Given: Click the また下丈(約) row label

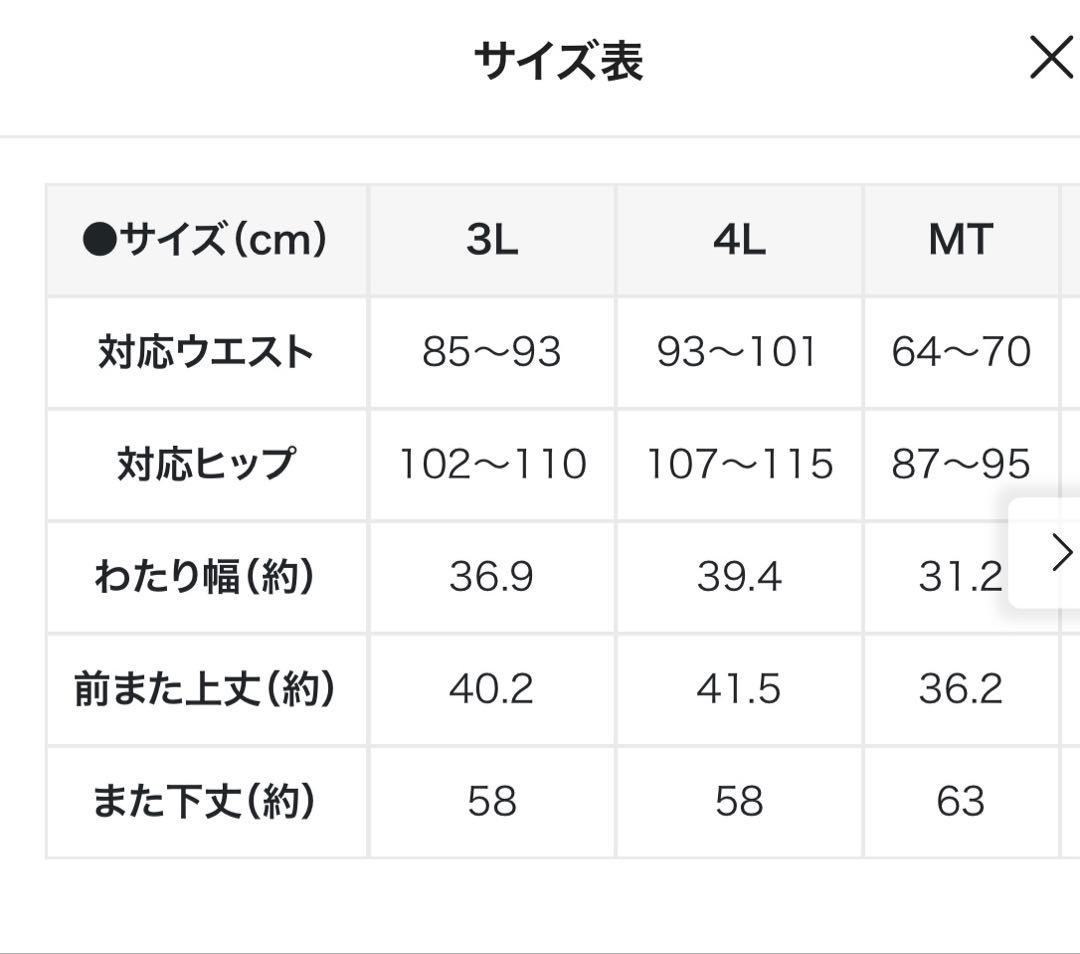Looking at the screenshot, I should pyautogui.click(x=206, y=801).
